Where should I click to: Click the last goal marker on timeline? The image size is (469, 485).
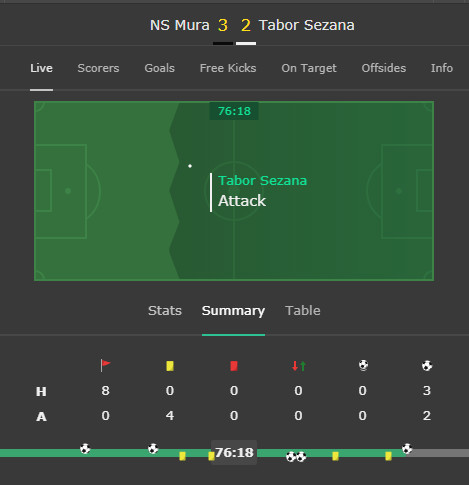(x=407, y=449)
